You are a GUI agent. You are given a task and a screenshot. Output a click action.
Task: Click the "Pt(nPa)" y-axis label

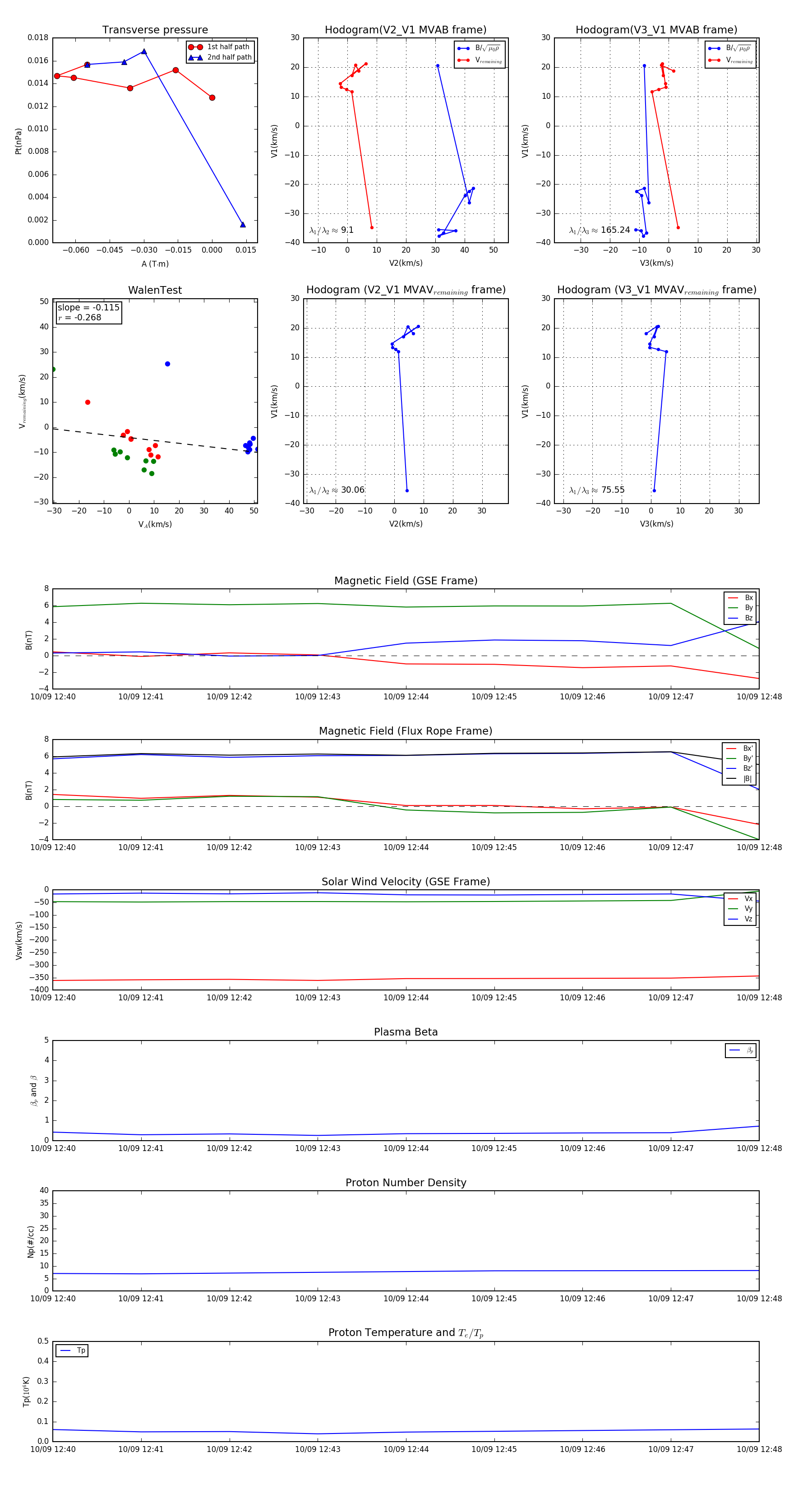[x=18, y=140]
